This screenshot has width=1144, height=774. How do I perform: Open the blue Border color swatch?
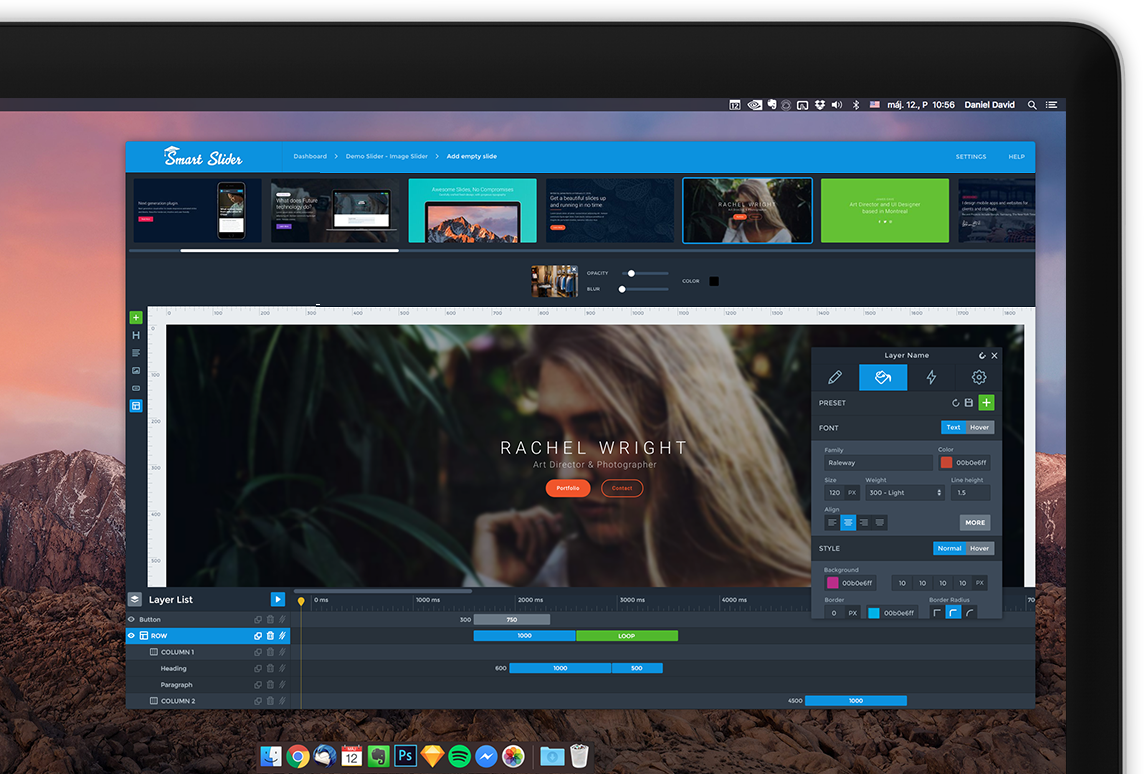coord(874,613)
